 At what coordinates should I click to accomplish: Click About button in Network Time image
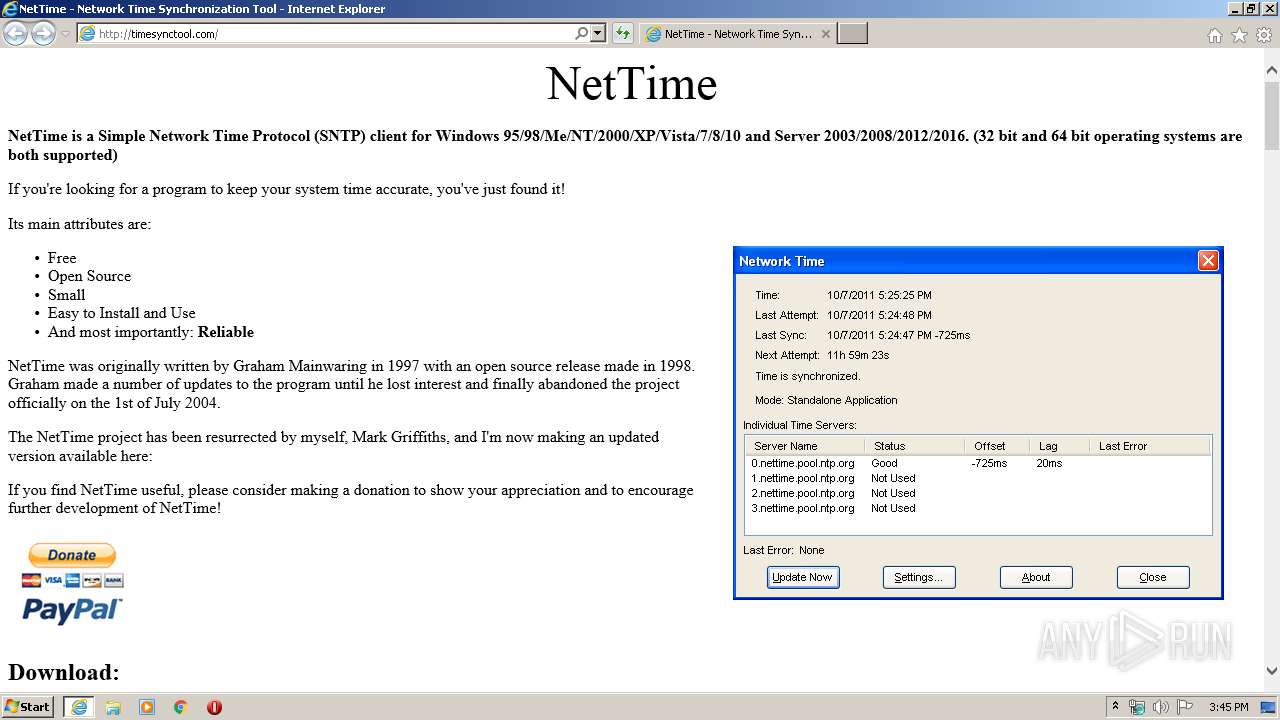tap(1036, 577)
